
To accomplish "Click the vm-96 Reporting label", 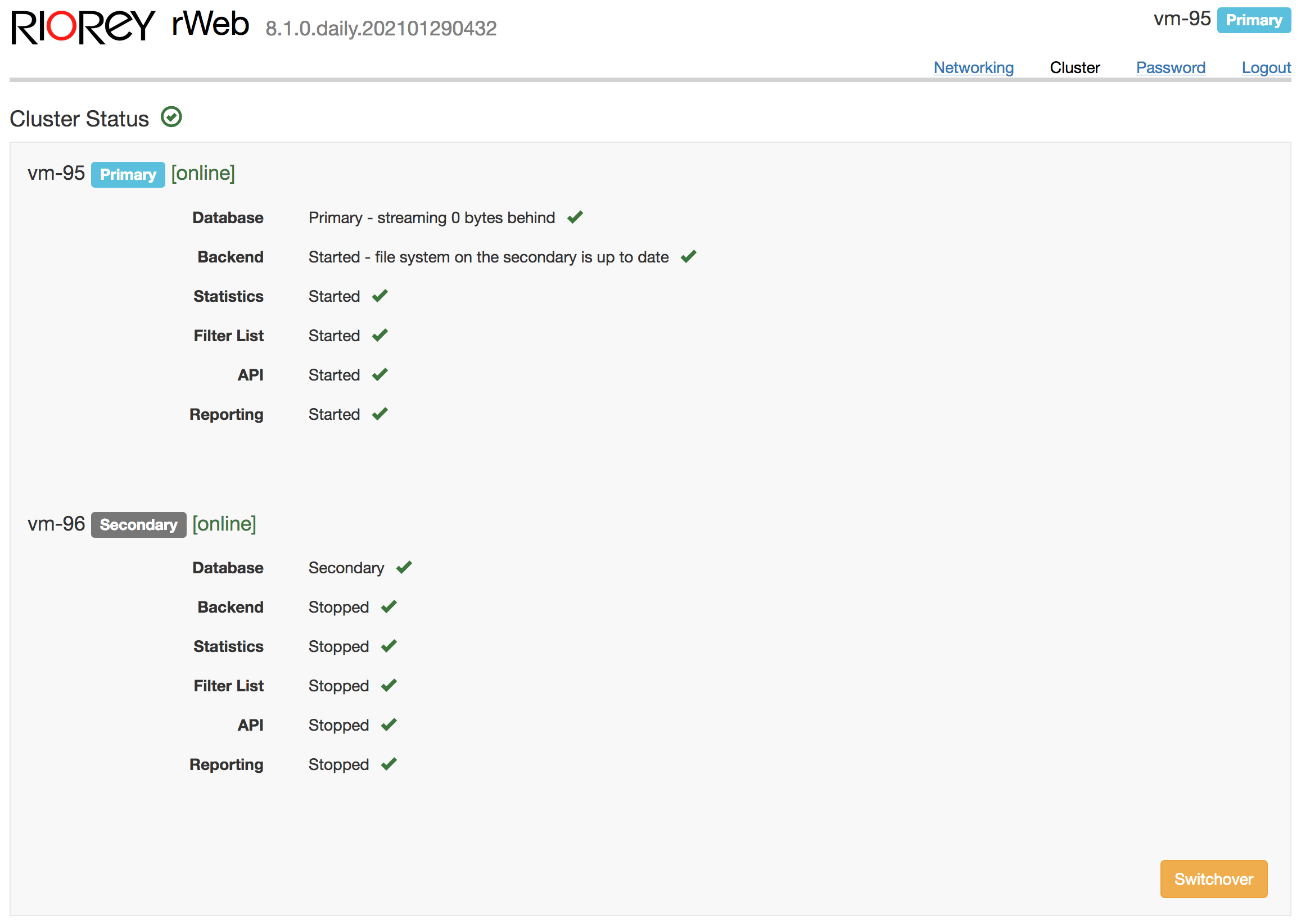I will coord(227,765).
